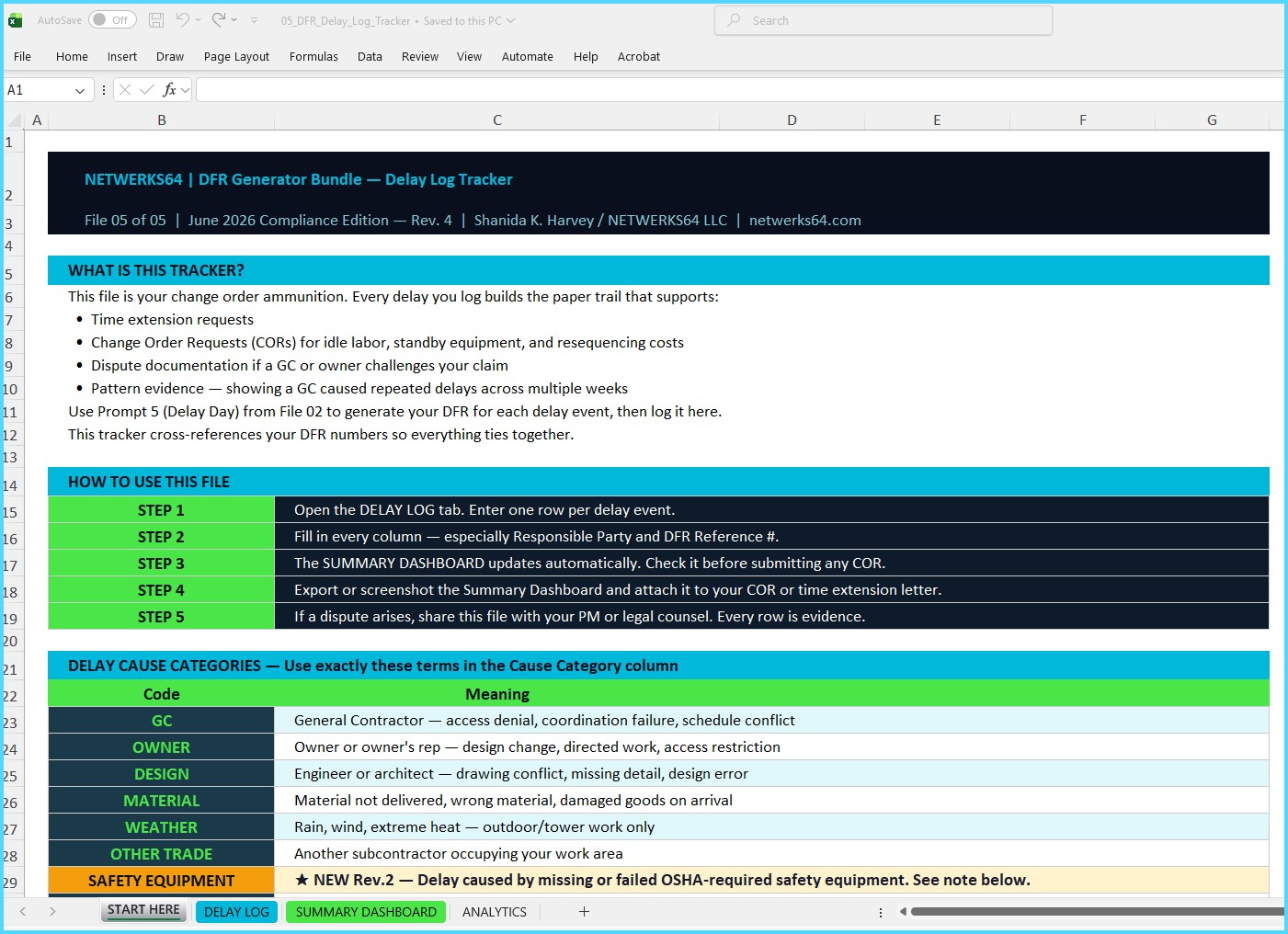Viewport: 1288px width, 934px height.
Task: Open the Redo history dropdown arrow
Action: (234, 20)
